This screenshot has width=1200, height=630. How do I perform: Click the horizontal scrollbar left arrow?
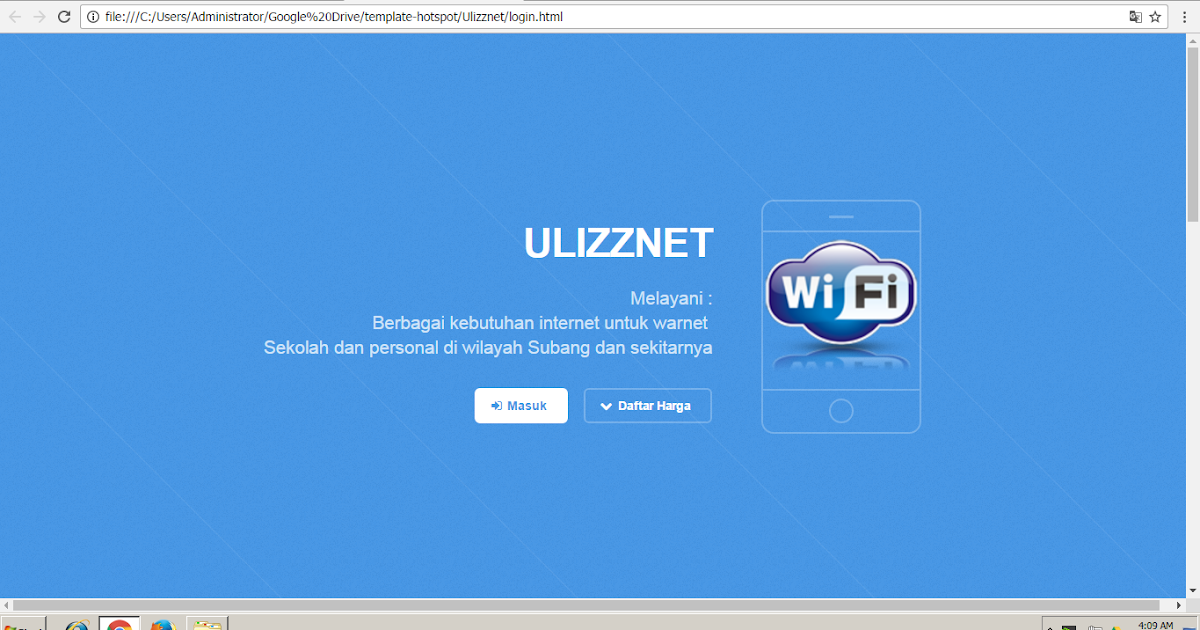coord(7,605)
